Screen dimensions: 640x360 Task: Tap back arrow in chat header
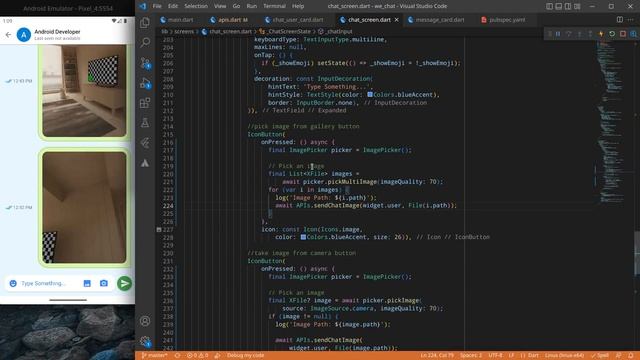click(8, 35)
